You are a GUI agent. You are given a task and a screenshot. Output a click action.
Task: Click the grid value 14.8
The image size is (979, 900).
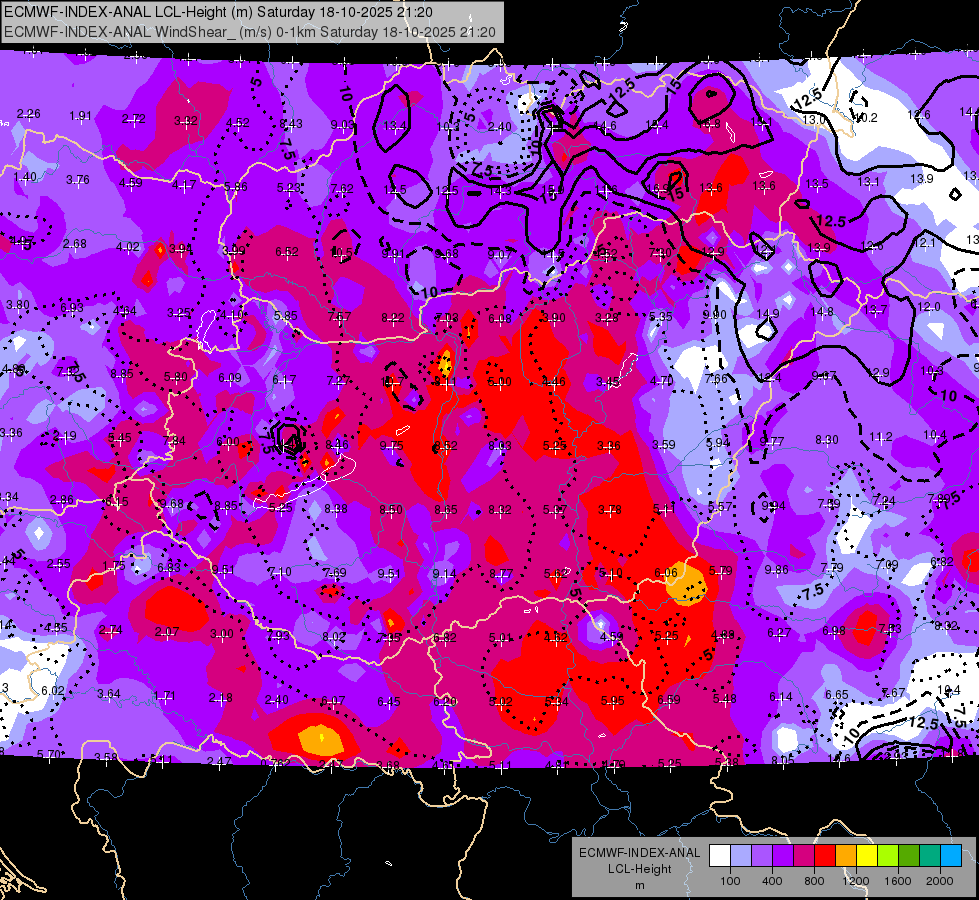[822, 311]
